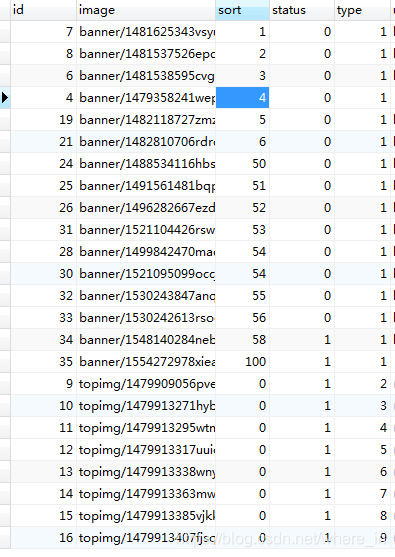Viewport: 395px width, 557px height.
Task: Select image cell banner/1481537526epc
Action: tap(146, 54)
